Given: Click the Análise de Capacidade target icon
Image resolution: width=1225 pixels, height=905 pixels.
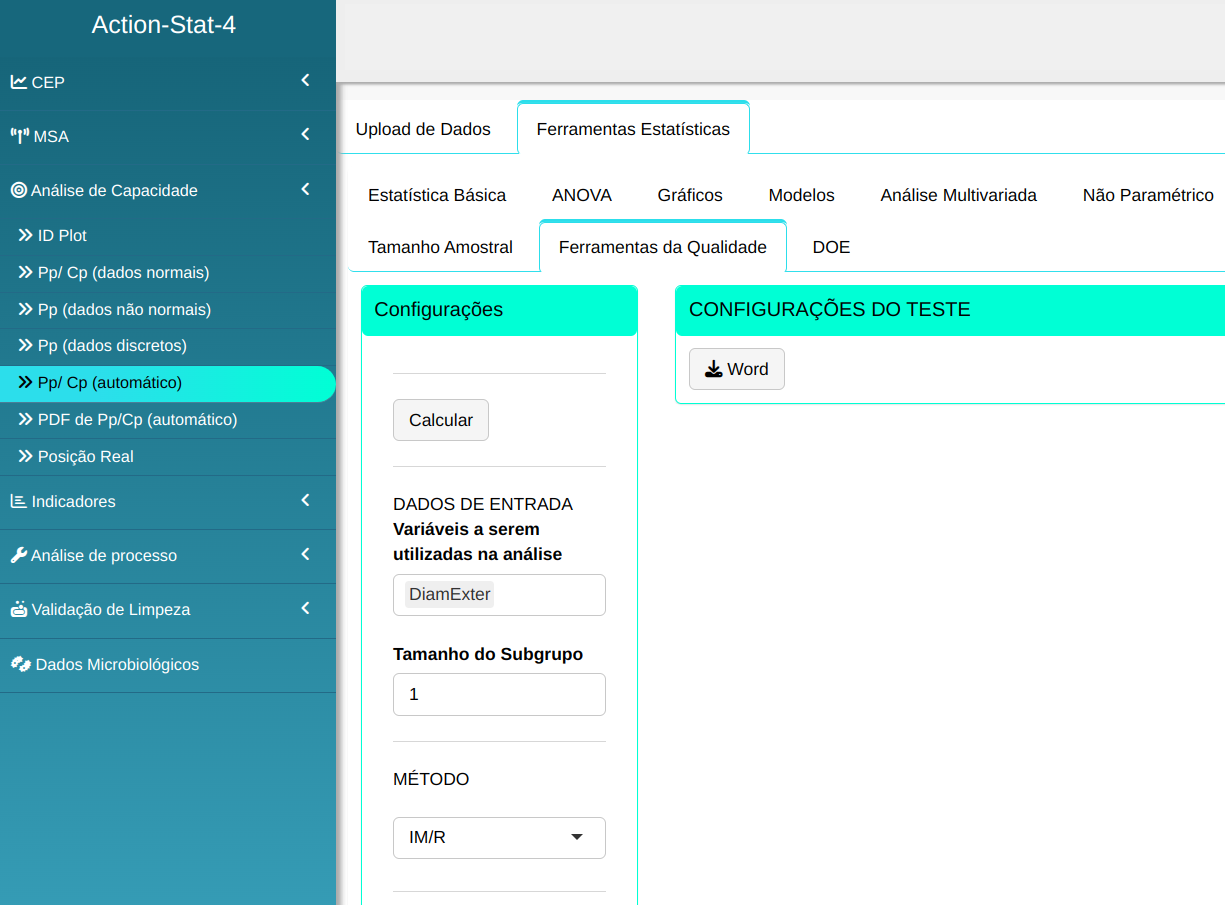Looking at the screenshot, I should [19, 190].
